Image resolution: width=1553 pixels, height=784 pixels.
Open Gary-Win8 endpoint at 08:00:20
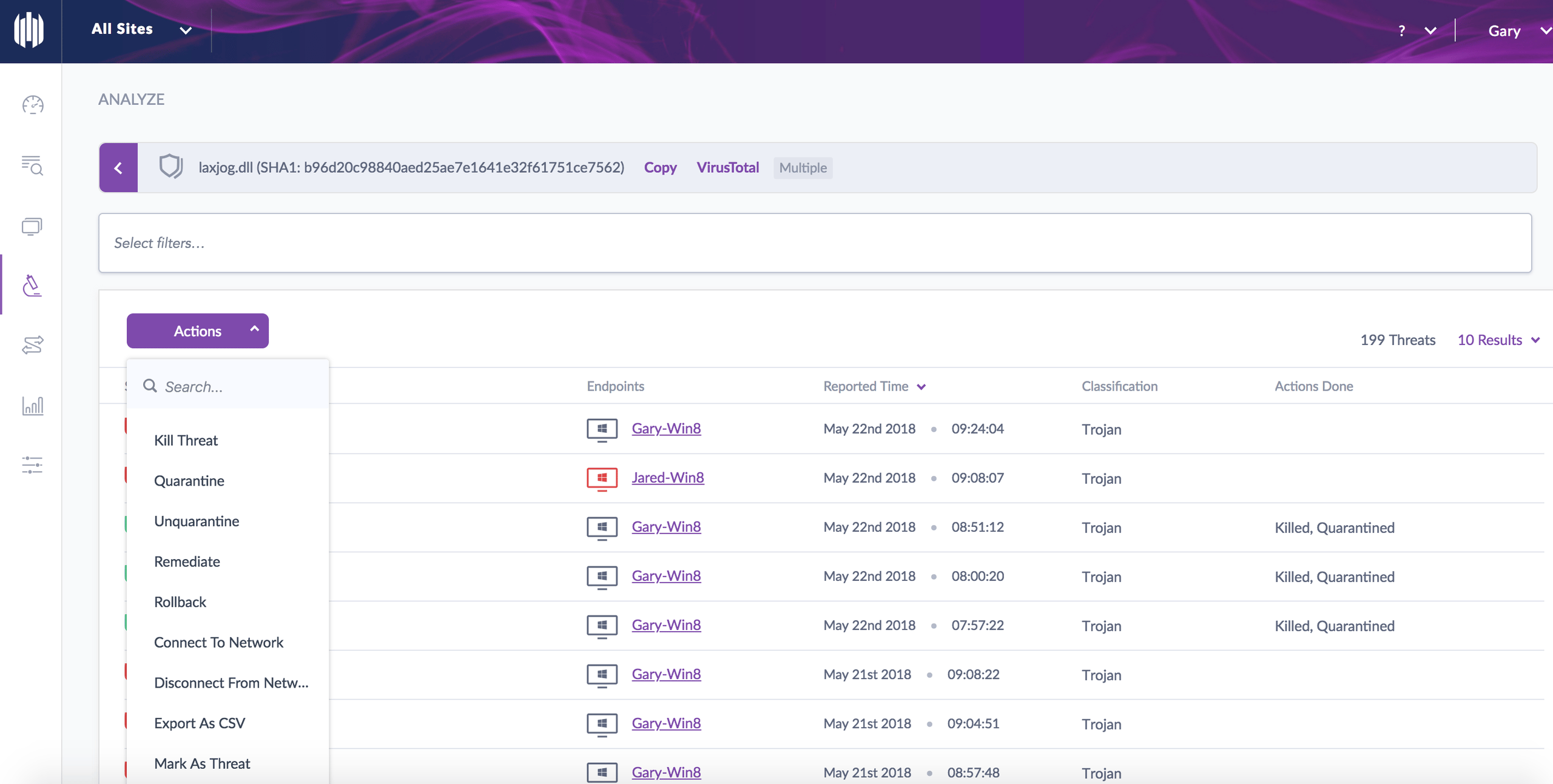point(666,576)
